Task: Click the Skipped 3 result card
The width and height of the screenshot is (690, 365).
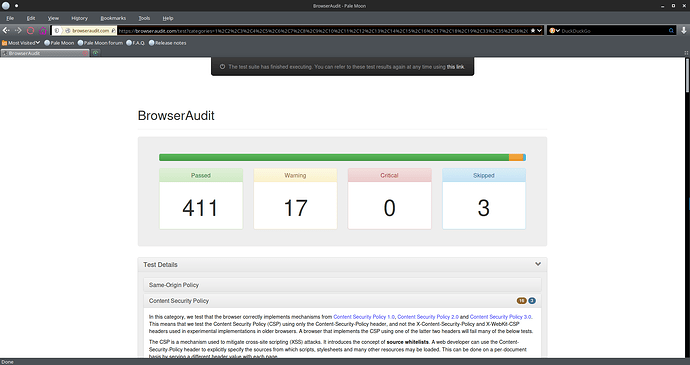Action: (484, 199)
